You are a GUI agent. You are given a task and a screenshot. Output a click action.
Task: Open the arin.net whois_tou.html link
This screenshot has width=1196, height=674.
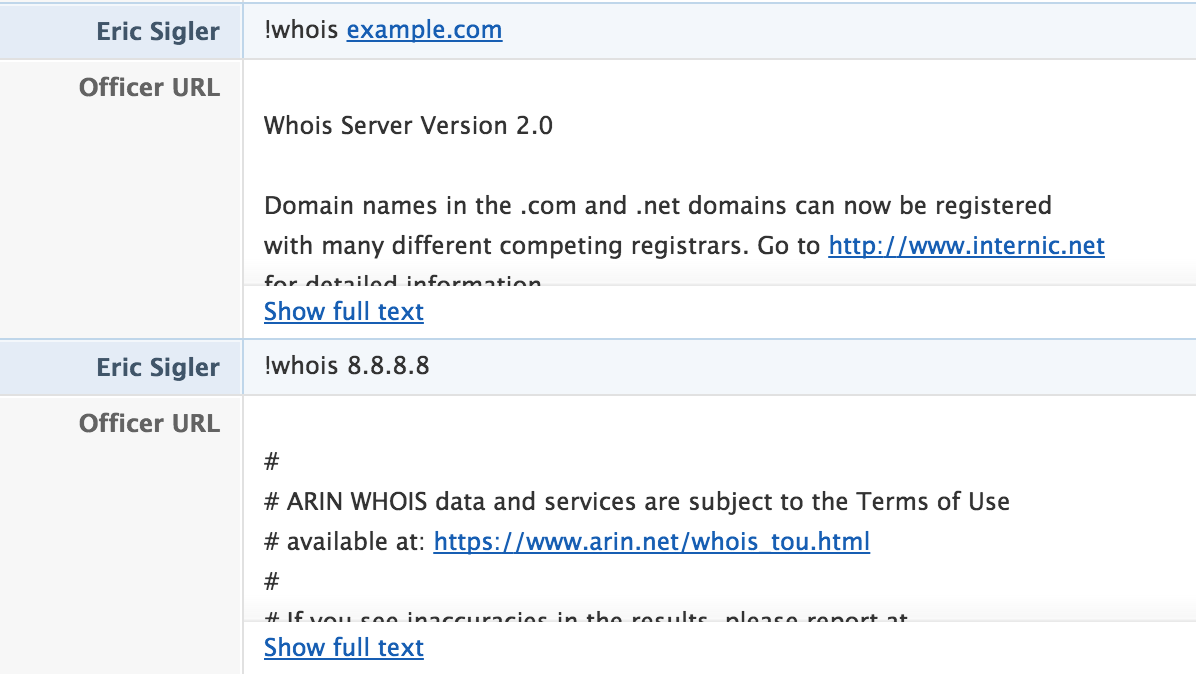[x=651, y=542]
